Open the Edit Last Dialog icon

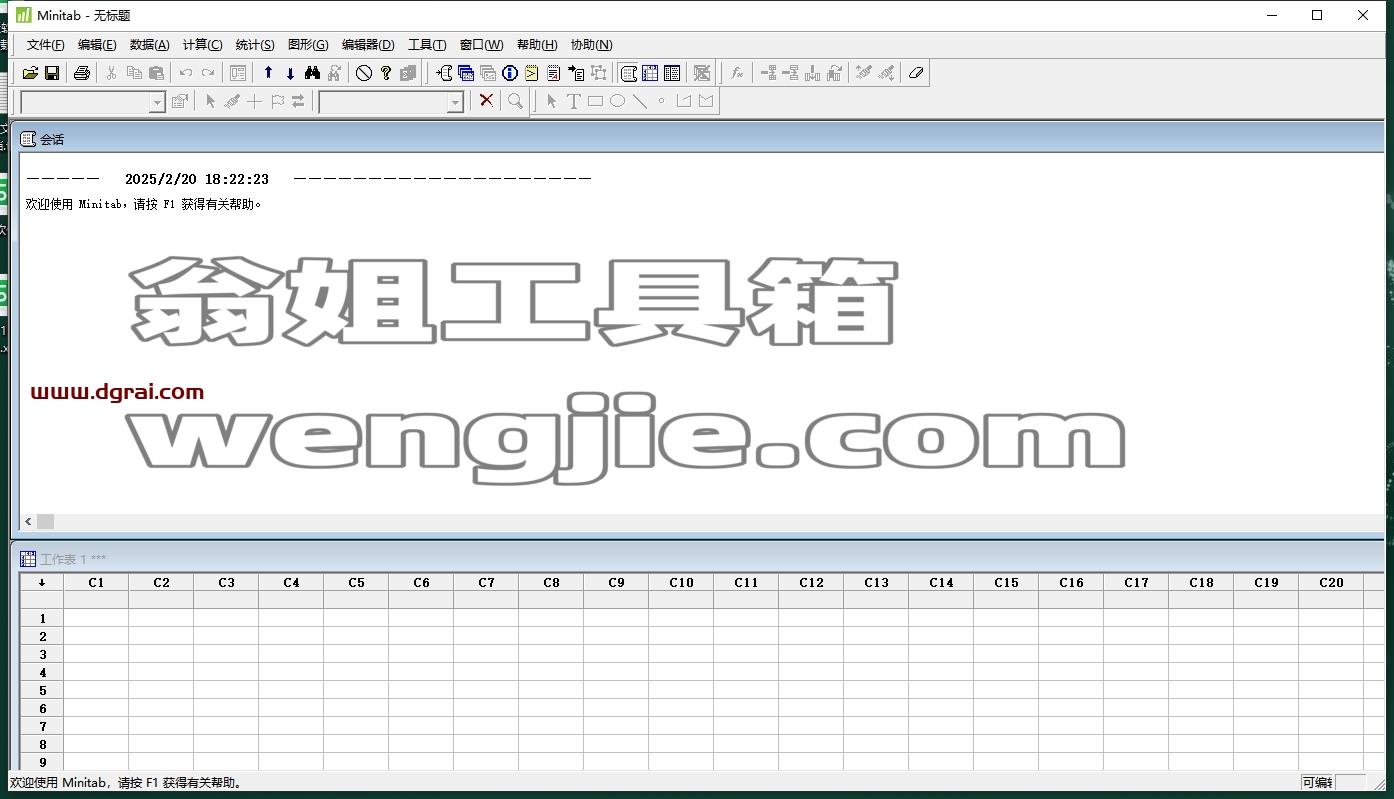[237, 73]
